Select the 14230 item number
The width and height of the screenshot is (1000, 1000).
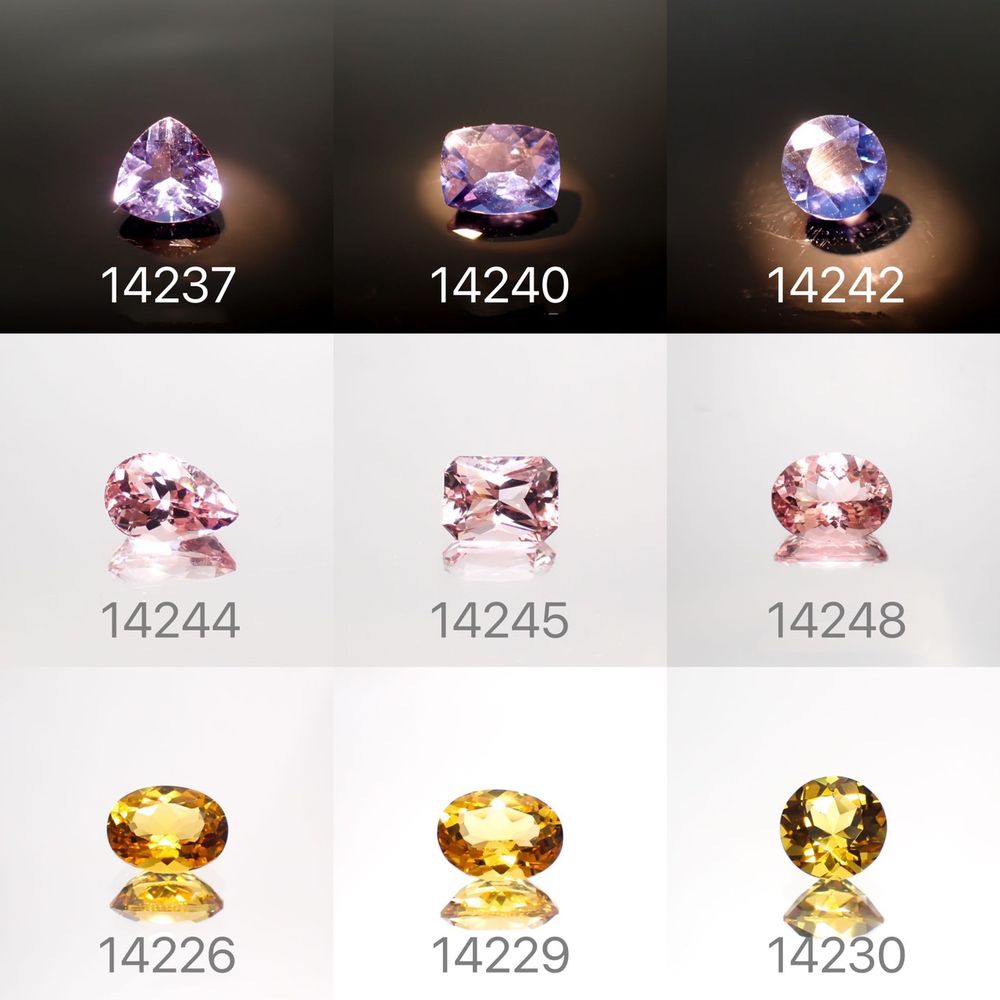(x=835, y=955)
